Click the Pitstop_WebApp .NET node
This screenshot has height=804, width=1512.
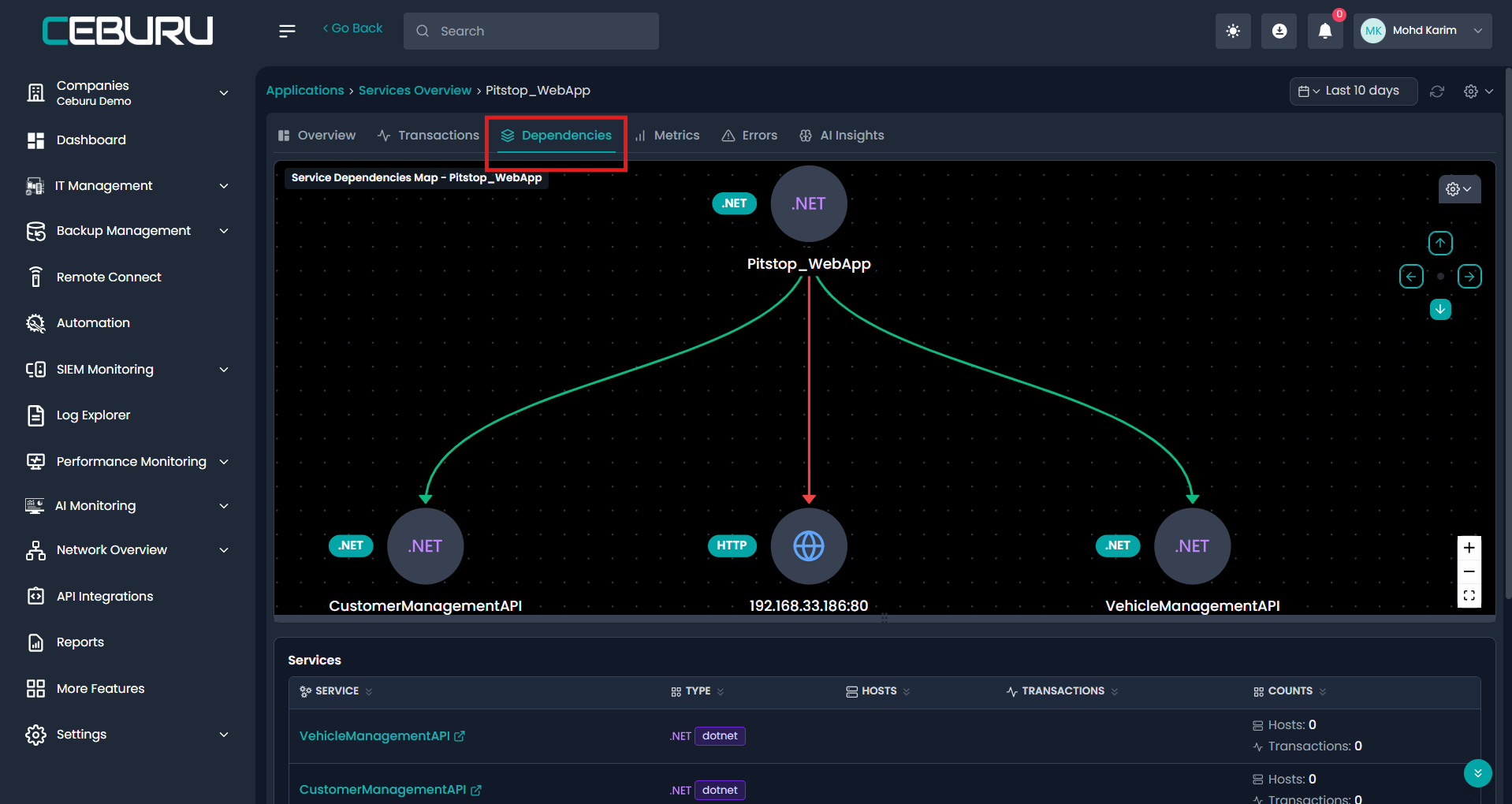(x=809, y=203)
